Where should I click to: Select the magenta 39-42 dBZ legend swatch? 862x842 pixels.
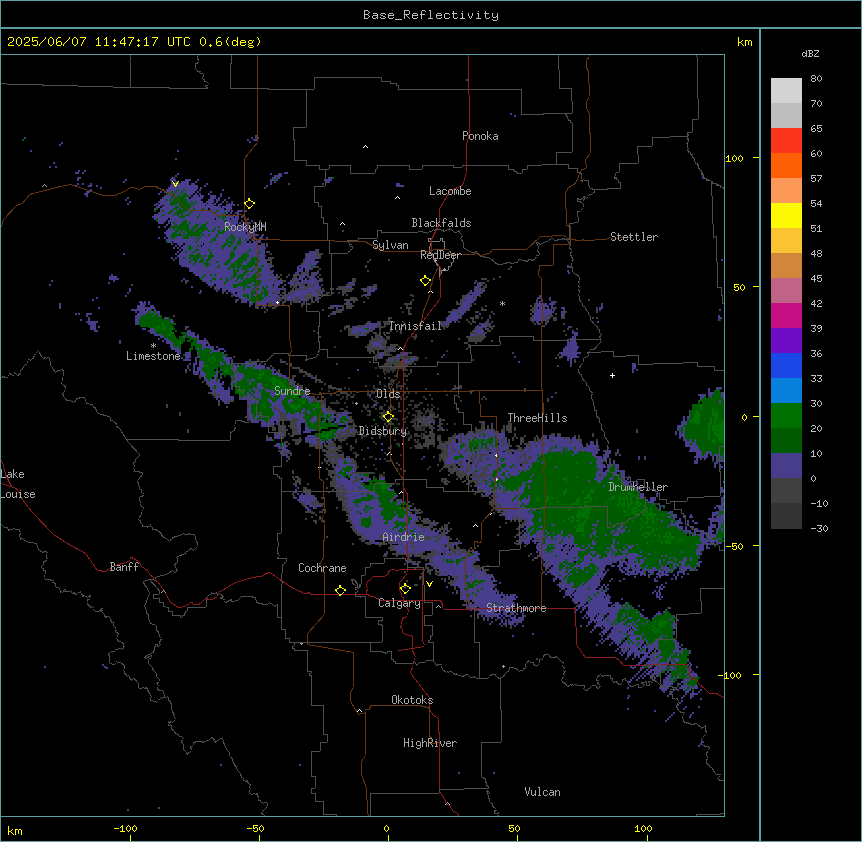pos(786,315)
